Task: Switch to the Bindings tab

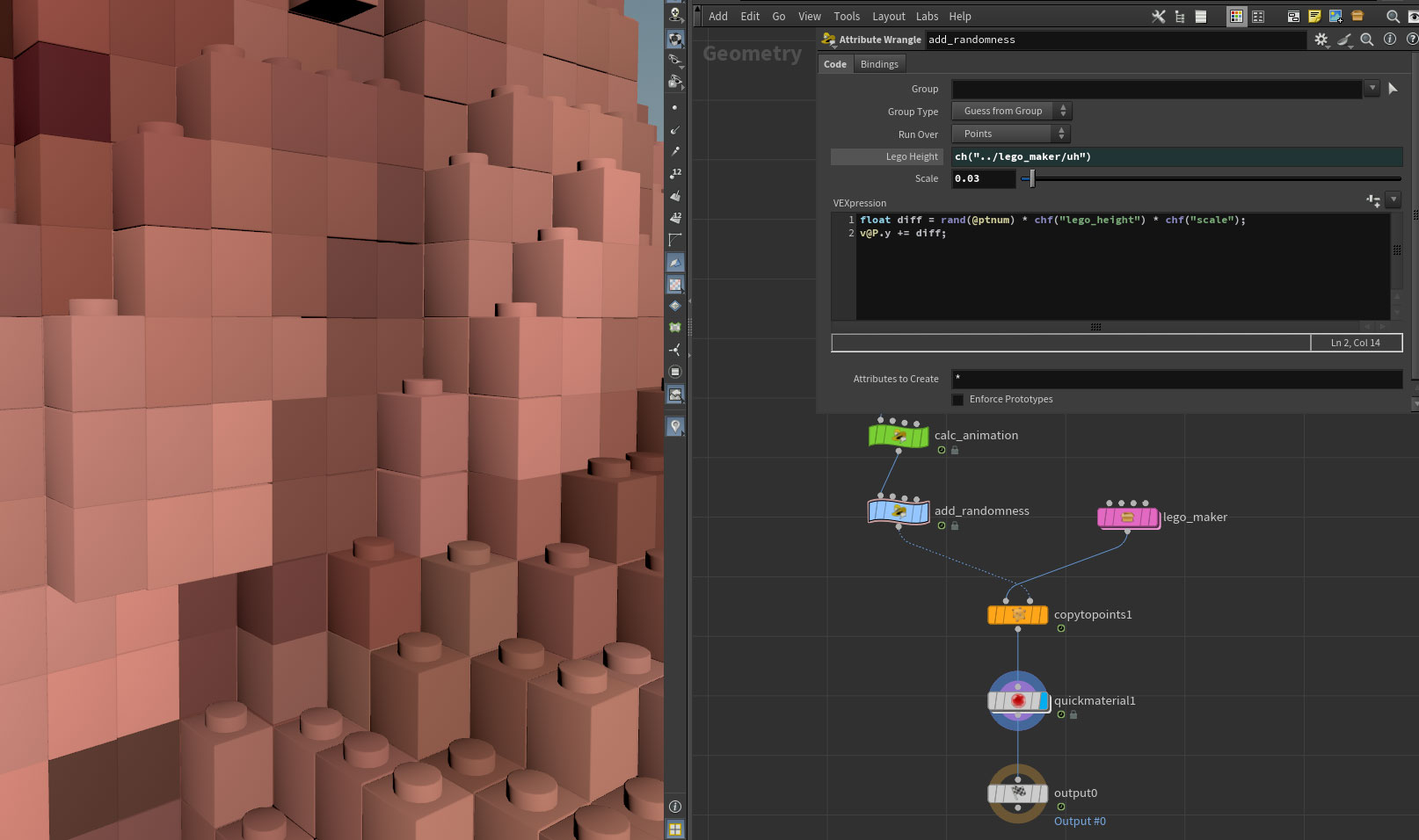Action: point(879,64)
